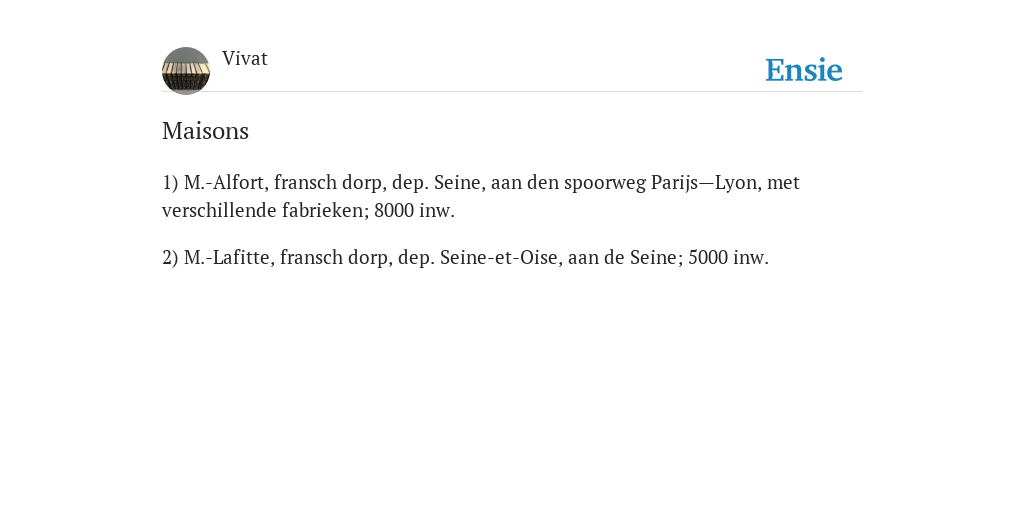Click the Seine-et-Oise department name

(x=500, y=257)
